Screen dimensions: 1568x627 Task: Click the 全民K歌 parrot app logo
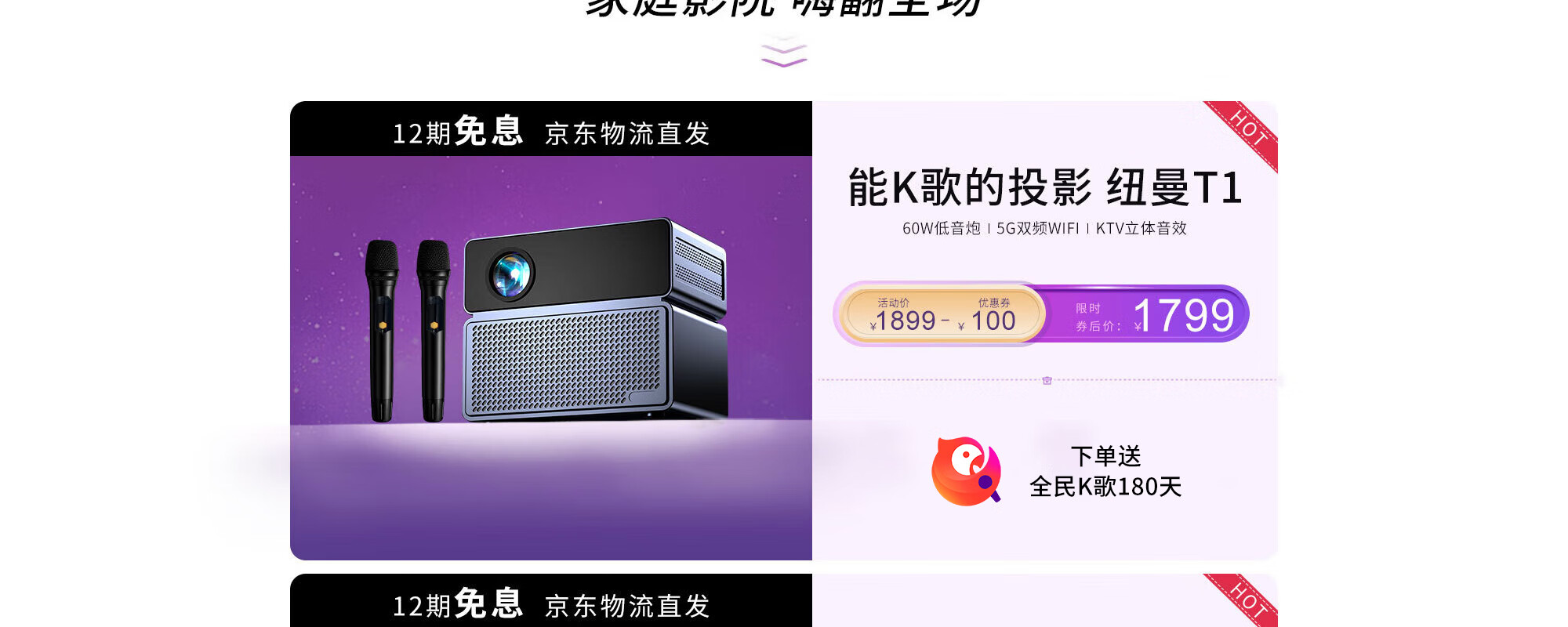966,471
